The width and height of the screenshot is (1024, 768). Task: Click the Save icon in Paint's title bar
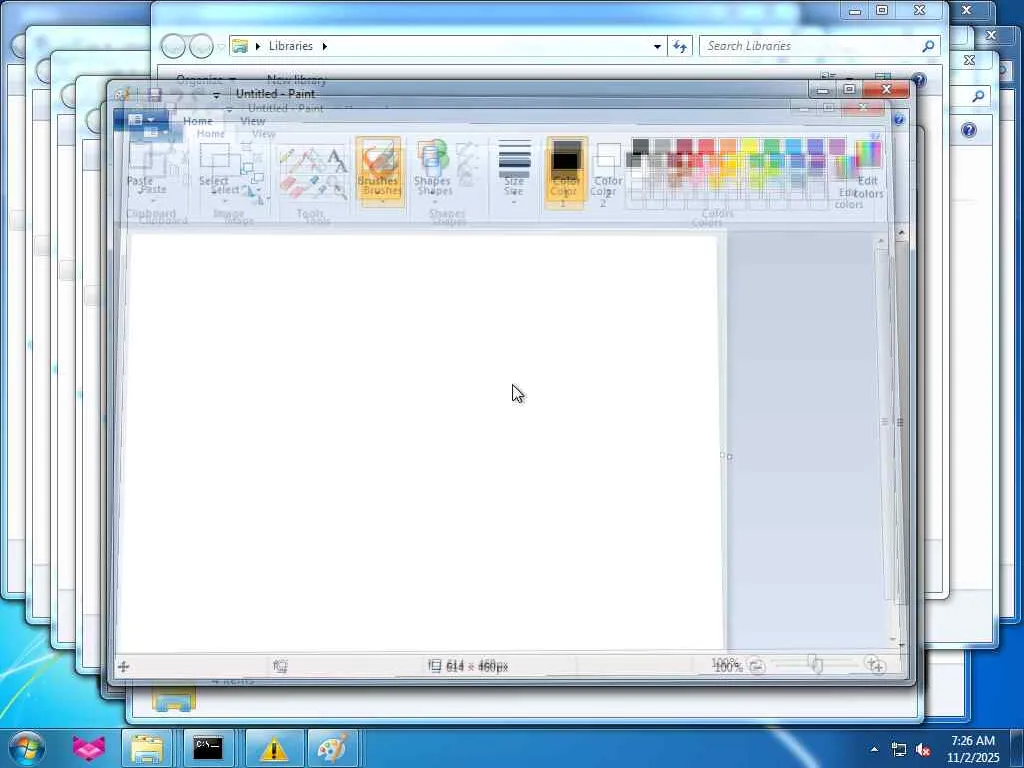[155, 95]
